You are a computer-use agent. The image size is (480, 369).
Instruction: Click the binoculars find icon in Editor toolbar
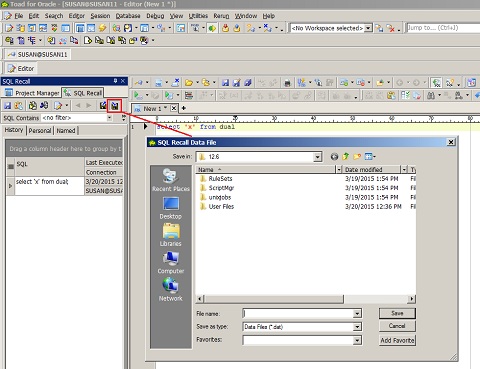tap(431, 96)
